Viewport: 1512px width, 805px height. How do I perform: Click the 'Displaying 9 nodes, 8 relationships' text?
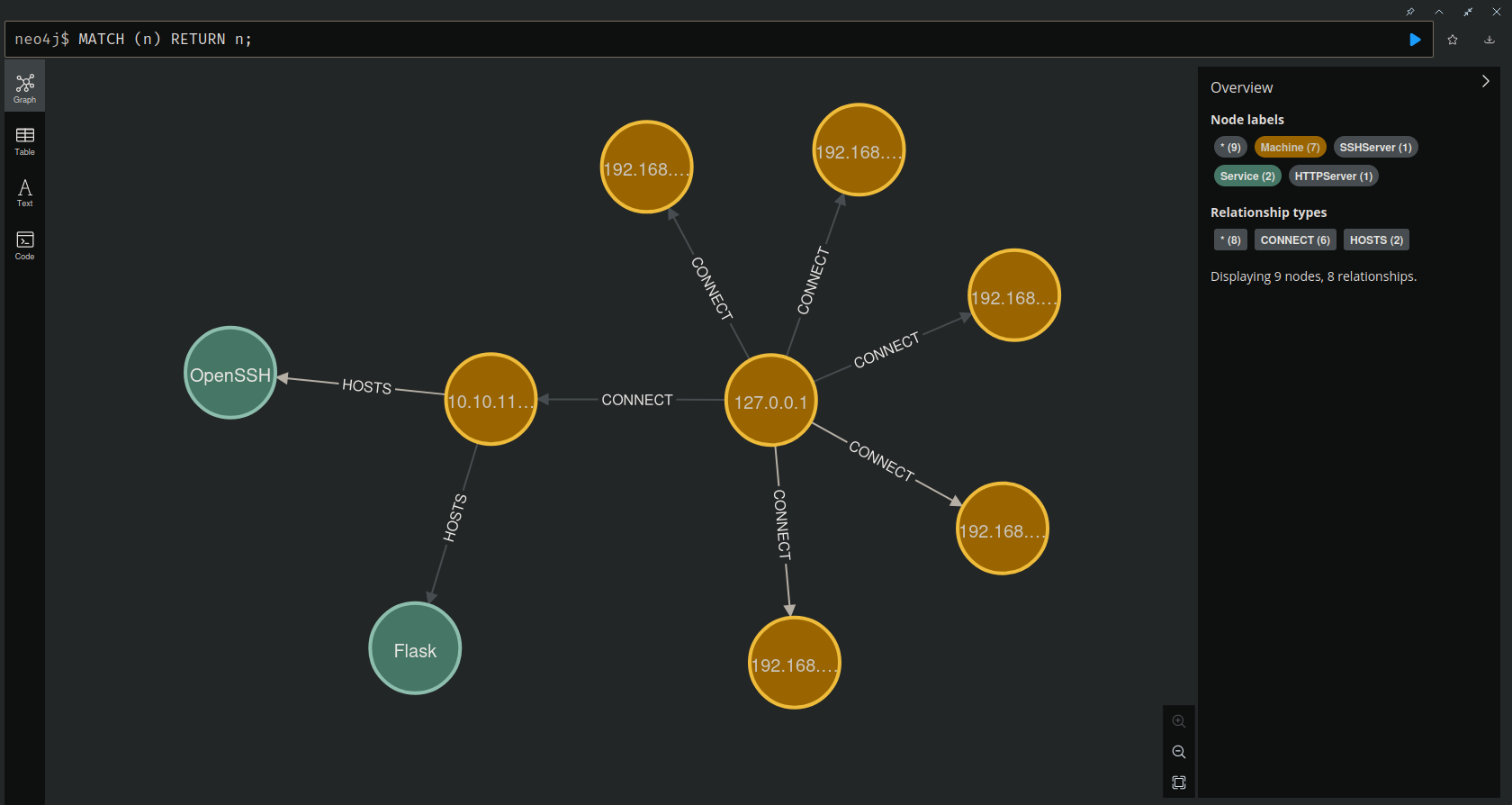point(1313,277)
